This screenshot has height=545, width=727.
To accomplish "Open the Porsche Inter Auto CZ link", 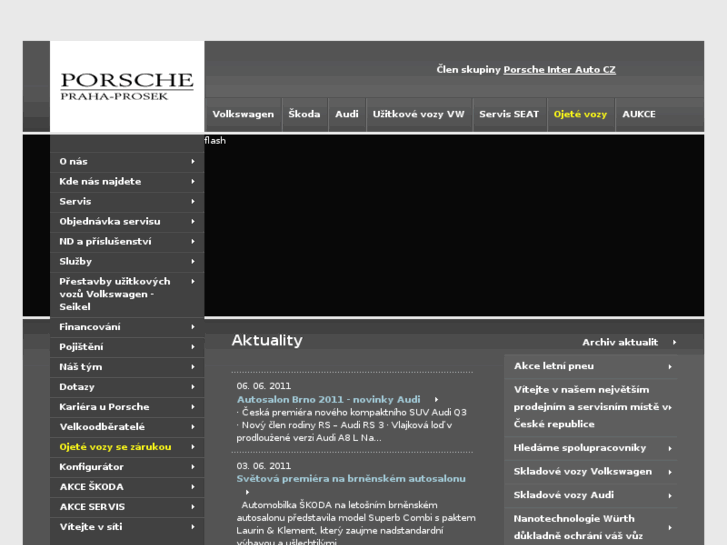I will click(560, 70).
